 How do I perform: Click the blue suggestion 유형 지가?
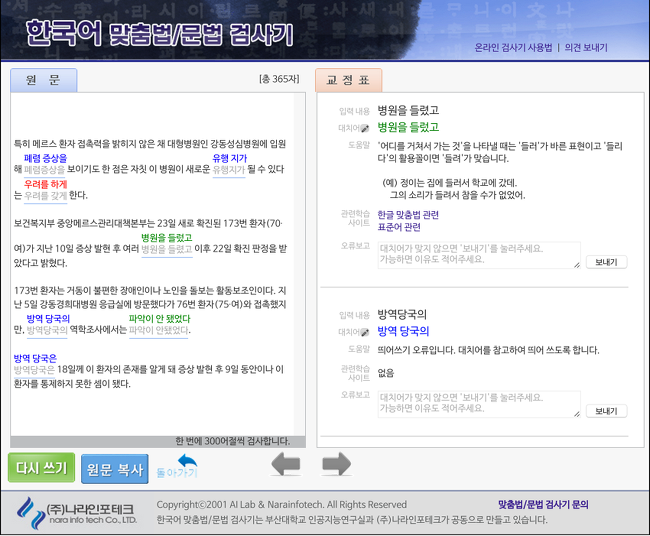(x=230, y=158)
